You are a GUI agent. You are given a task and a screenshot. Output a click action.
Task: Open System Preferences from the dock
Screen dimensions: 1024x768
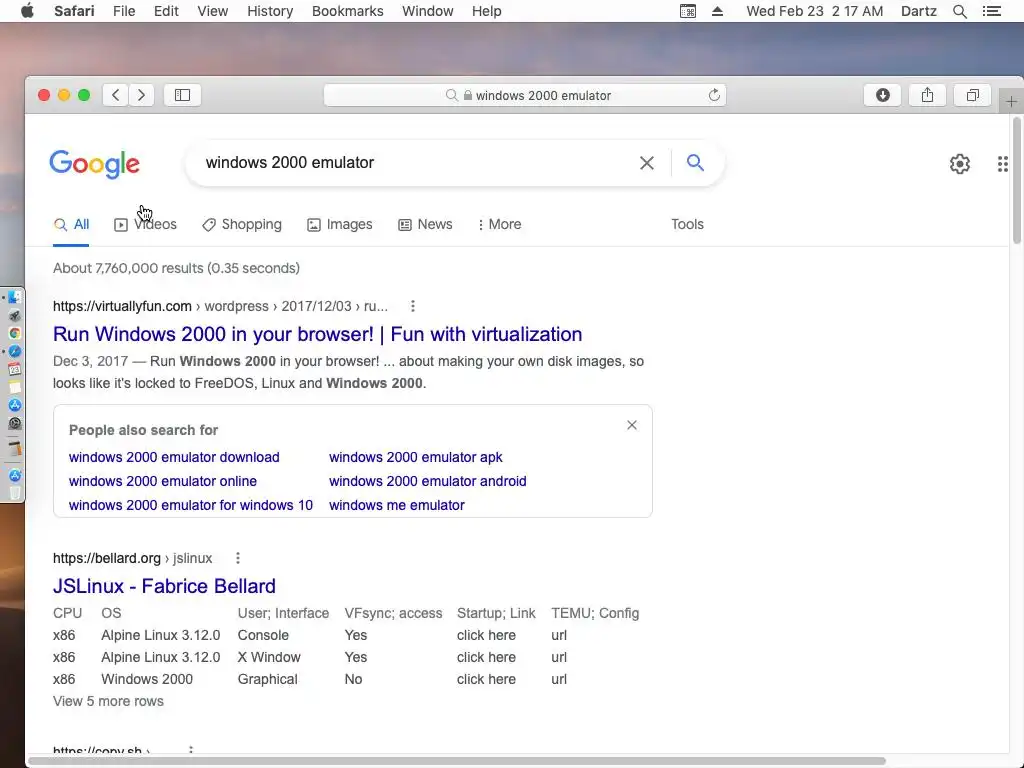[14, 423]
